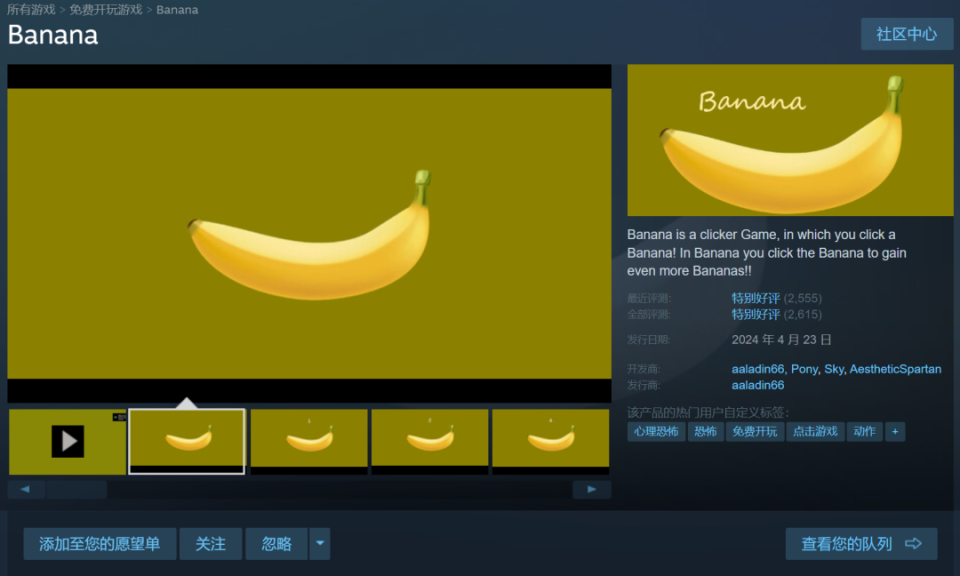Open the 动作 tag
Screen dimensions: 960x576
click(864, 432)
